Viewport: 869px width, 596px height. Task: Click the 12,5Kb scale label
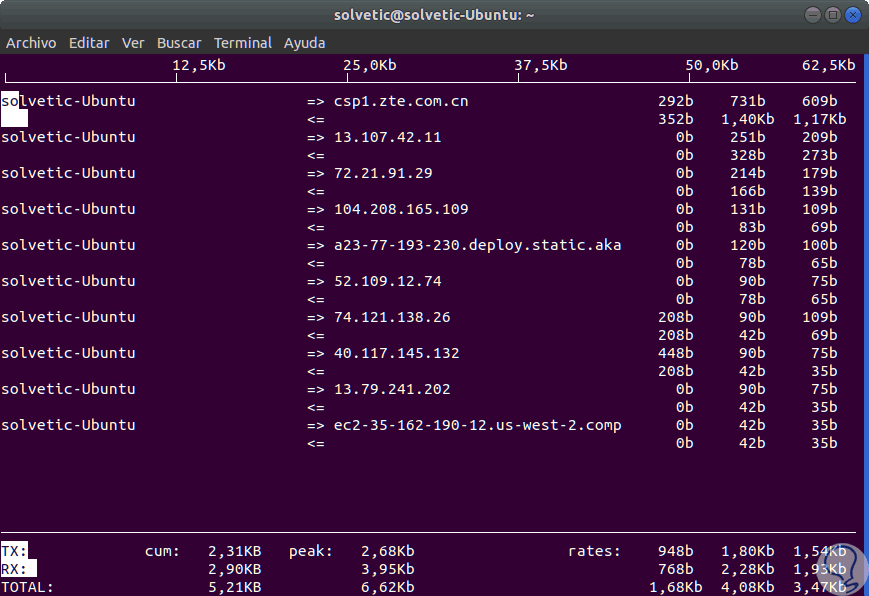(x=199, y=65)
